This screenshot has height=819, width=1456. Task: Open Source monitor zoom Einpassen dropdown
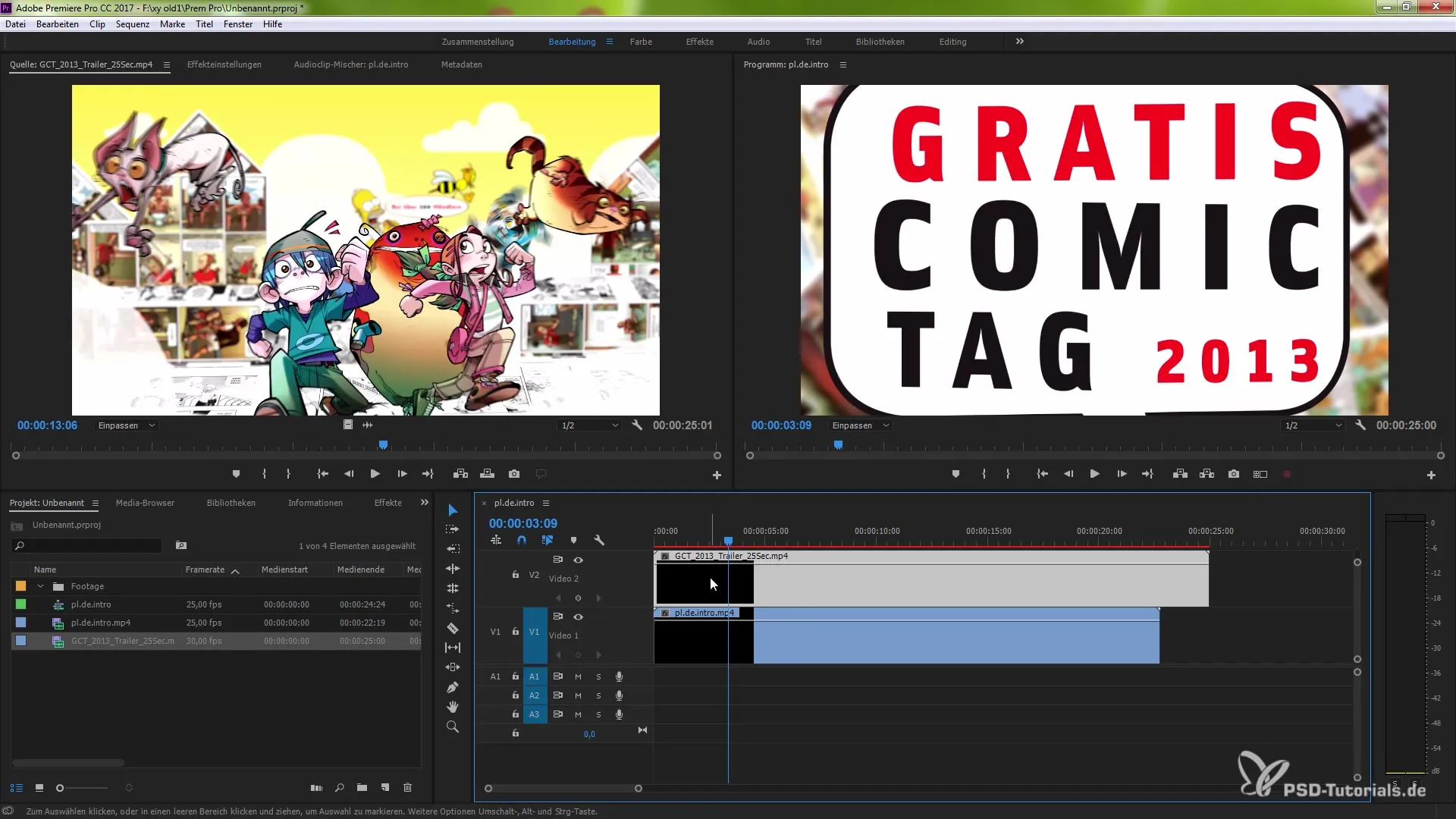tap(126, 425)
